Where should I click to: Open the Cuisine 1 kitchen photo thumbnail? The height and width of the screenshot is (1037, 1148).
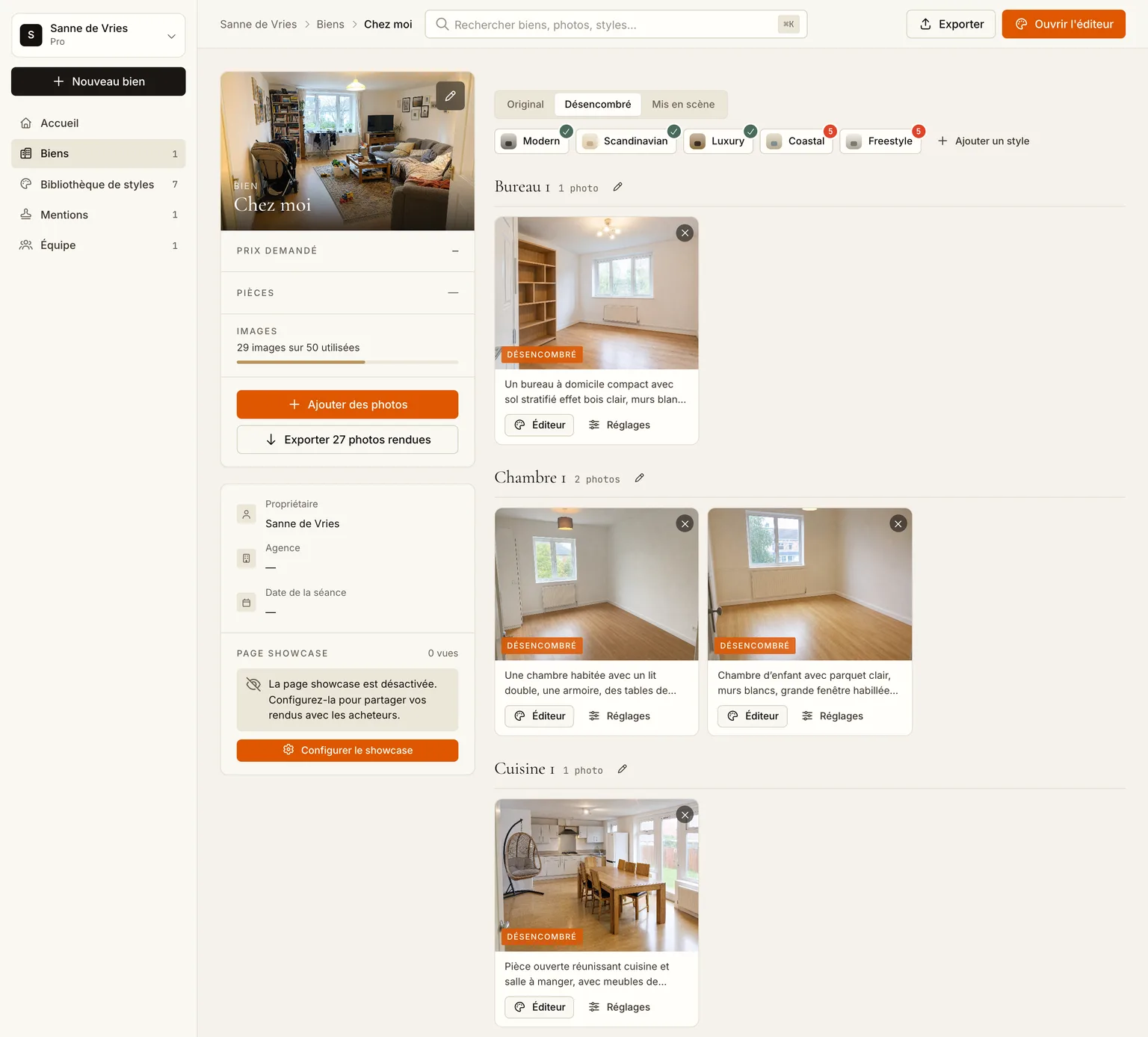coord(596,876)
